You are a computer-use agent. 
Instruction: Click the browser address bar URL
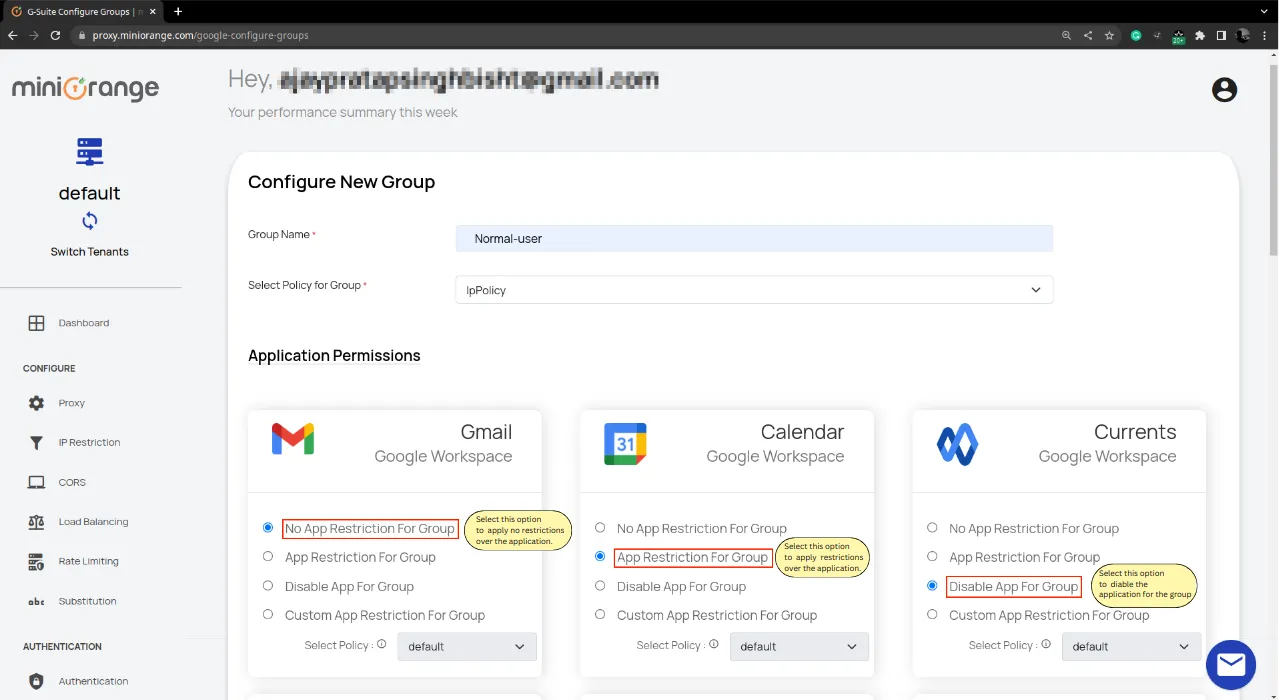[x=200, y=35]
